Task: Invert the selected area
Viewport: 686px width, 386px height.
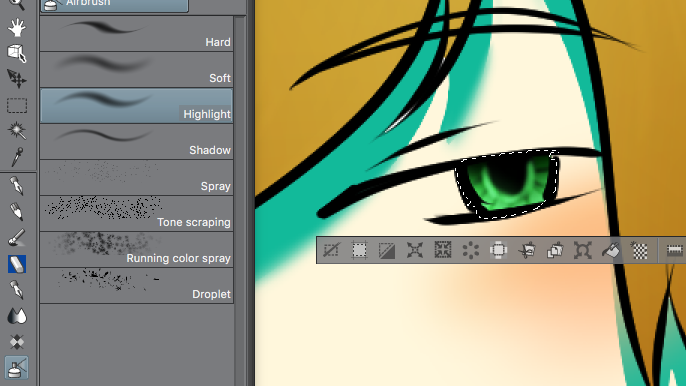Action: 387,250
